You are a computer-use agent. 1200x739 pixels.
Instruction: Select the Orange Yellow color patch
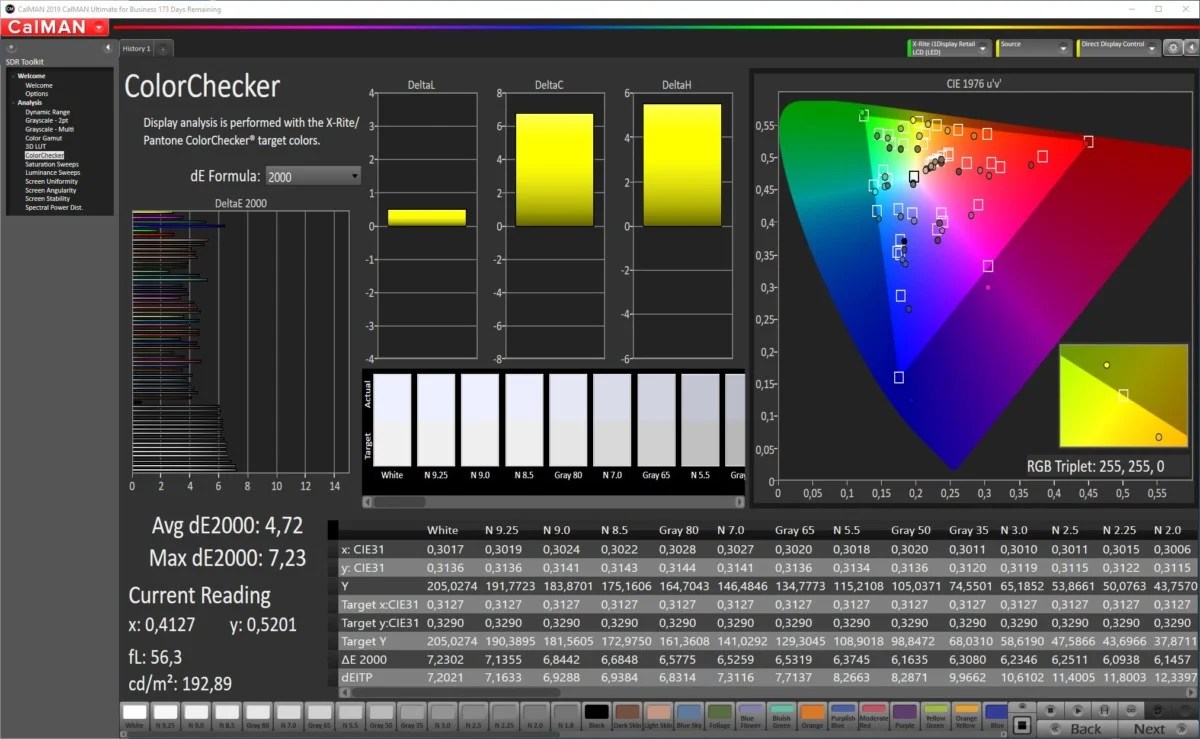pos(966,715)
